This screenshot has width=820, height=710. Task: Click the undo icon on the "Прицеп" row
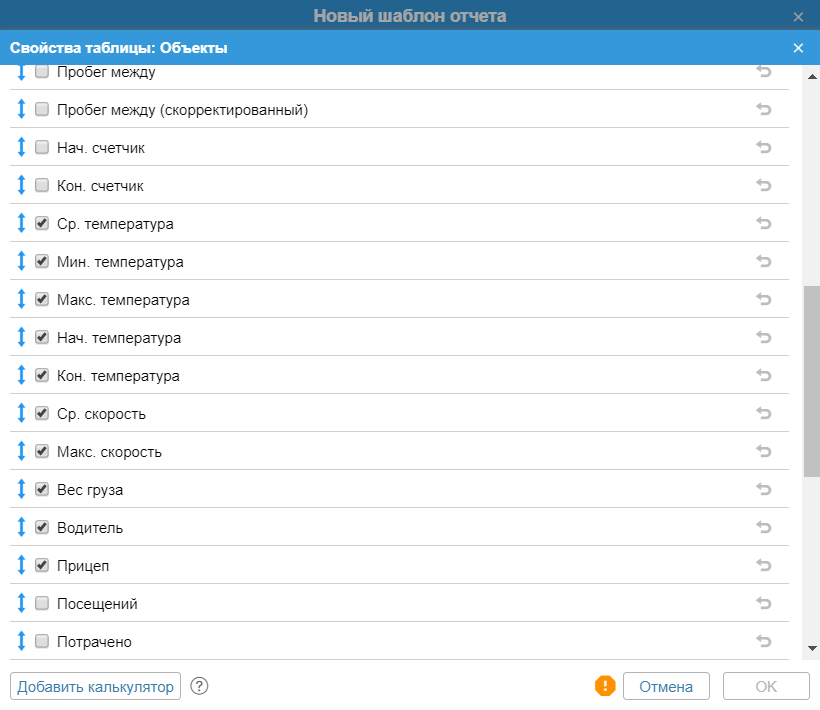tap(763, 565)
